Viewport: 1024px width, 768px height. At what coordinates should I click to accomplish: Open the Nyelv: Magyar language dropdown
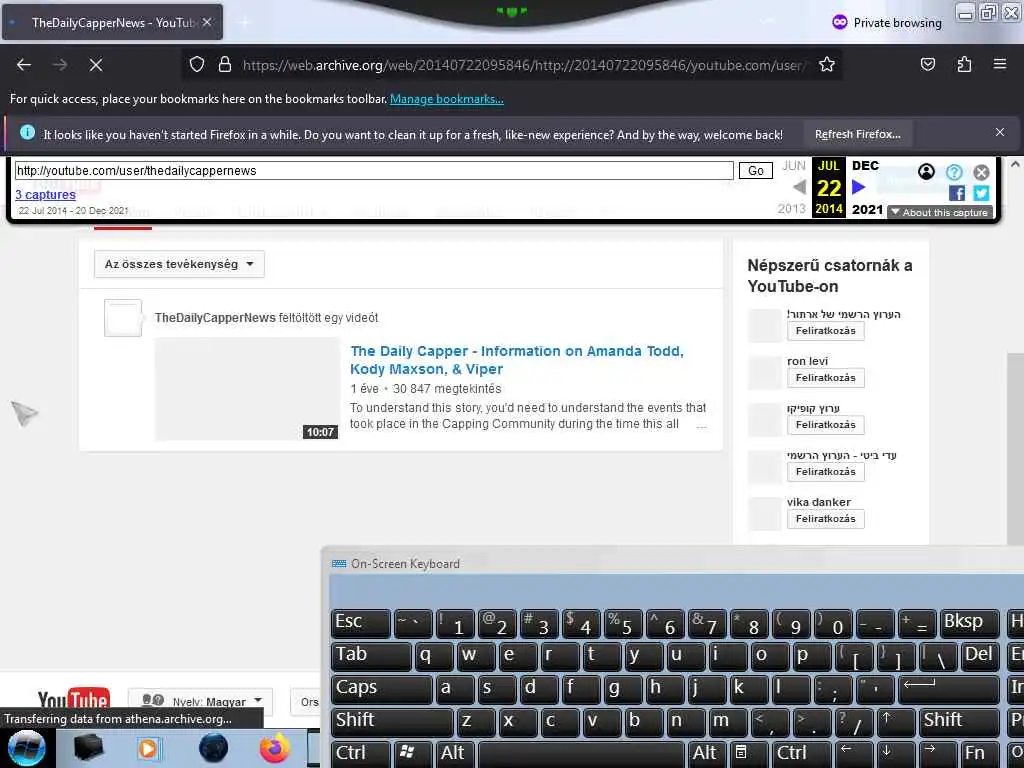200,701
